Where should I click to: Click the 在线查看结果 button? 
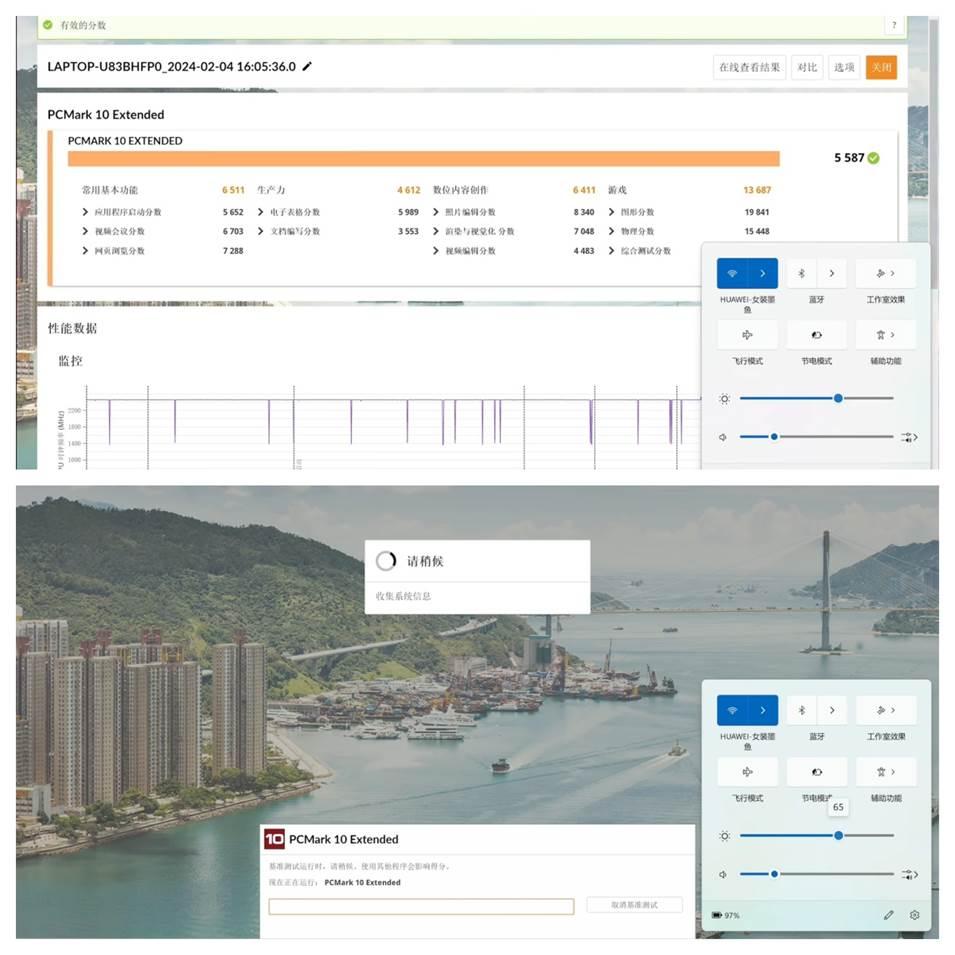(x=749, y=67)
